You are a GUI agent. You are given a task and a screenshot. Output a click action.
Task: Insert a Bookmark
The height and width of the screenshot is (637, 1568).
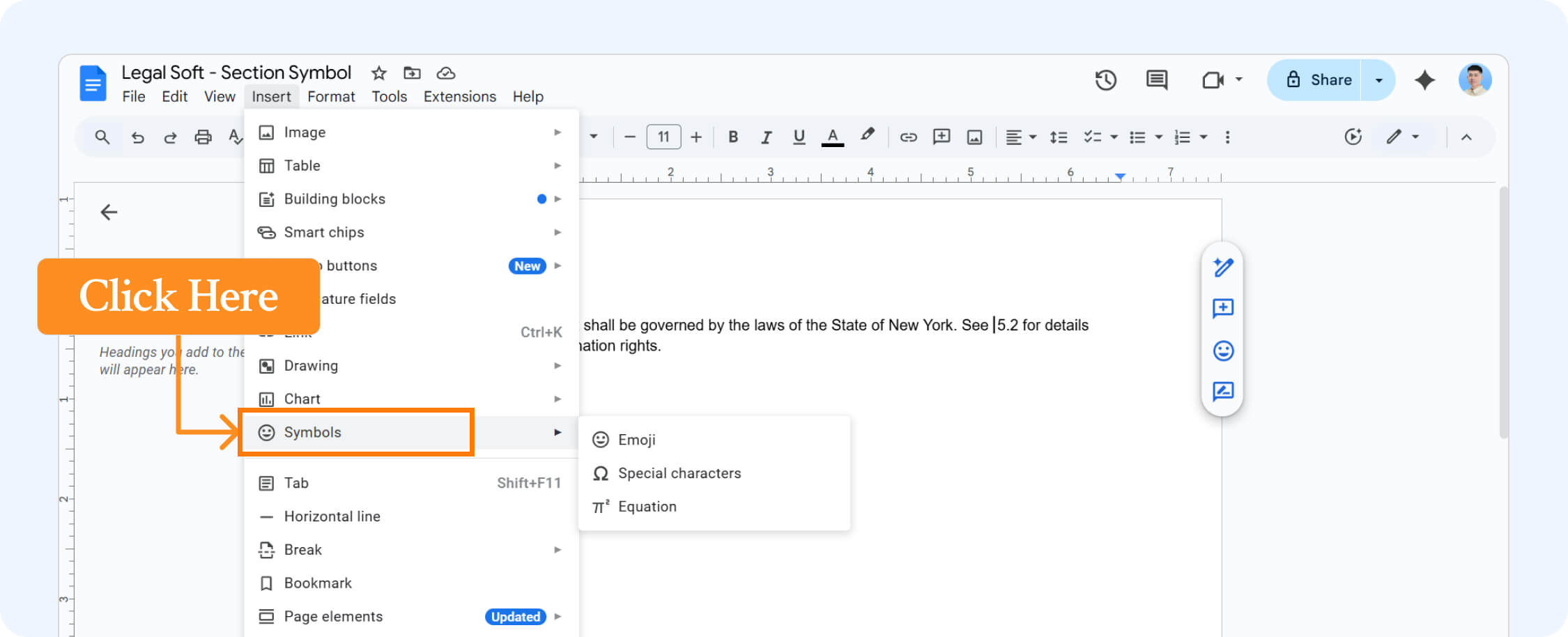pos(411,583)
